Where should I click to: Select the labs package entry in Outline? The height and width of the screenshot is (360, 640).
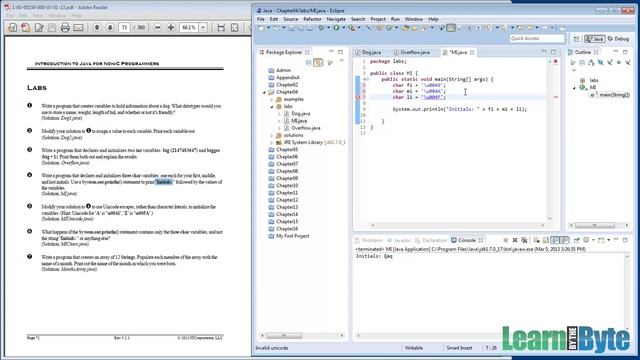click(x=589, y=80)
